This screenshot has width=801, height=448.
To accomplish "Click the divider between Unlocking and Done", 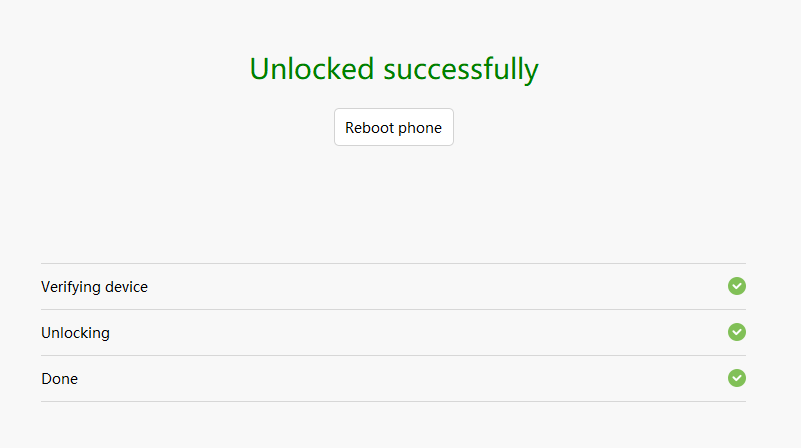I will [393, 356].
